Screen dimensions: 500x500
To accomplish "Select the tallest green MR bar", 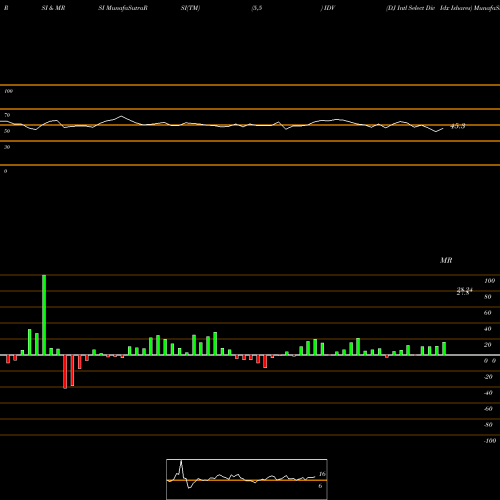I will pos(44,315).
